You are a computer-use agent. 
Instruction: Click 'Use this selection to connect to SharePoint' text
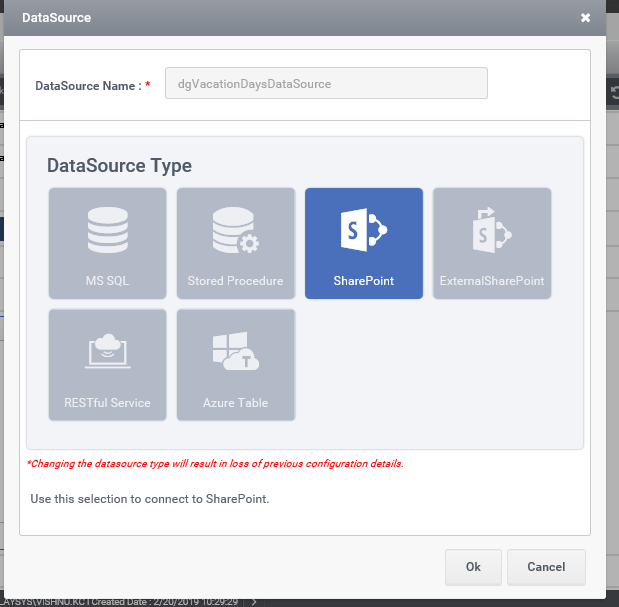pos(150,499)
